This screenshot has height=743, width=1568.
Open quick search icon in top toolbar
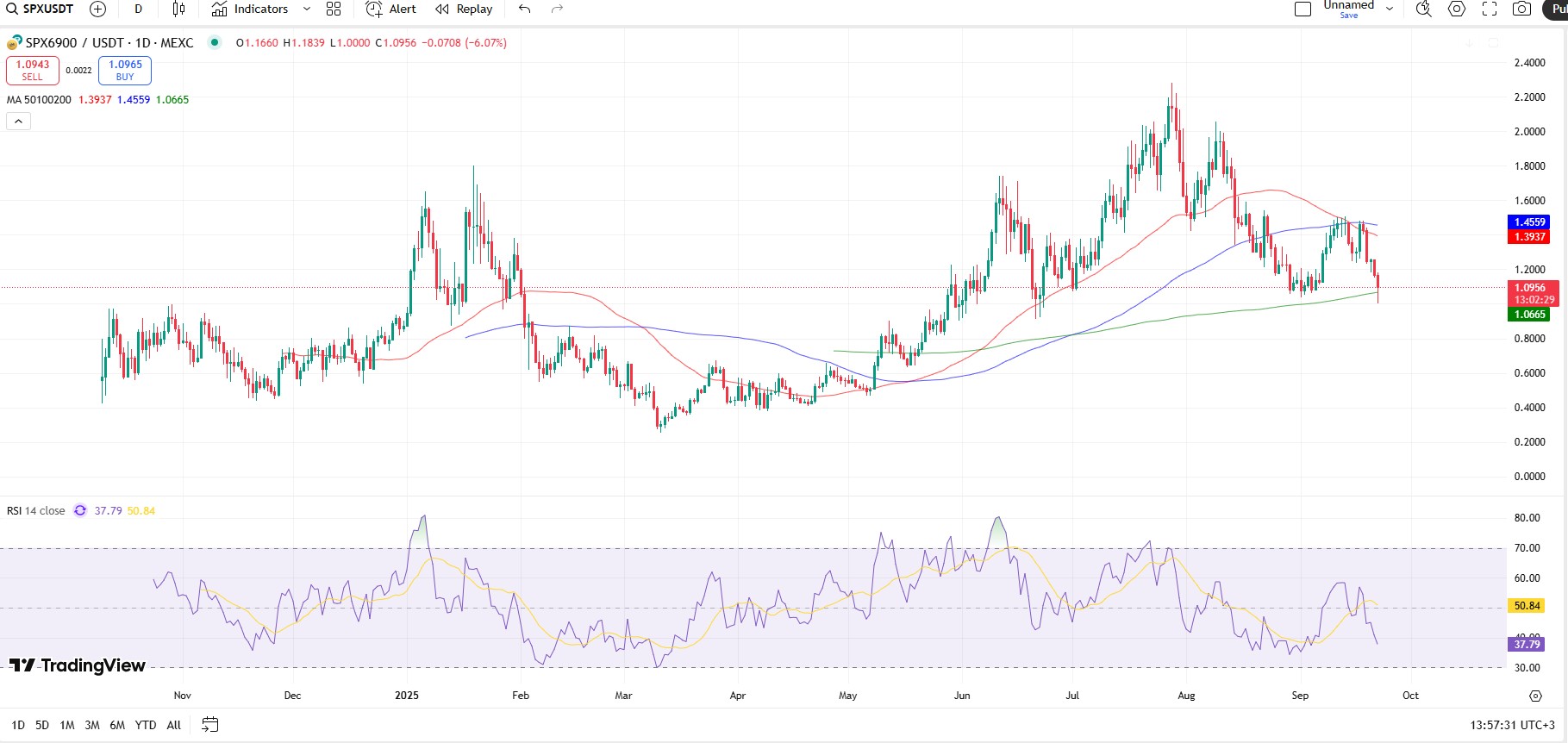1424,9
